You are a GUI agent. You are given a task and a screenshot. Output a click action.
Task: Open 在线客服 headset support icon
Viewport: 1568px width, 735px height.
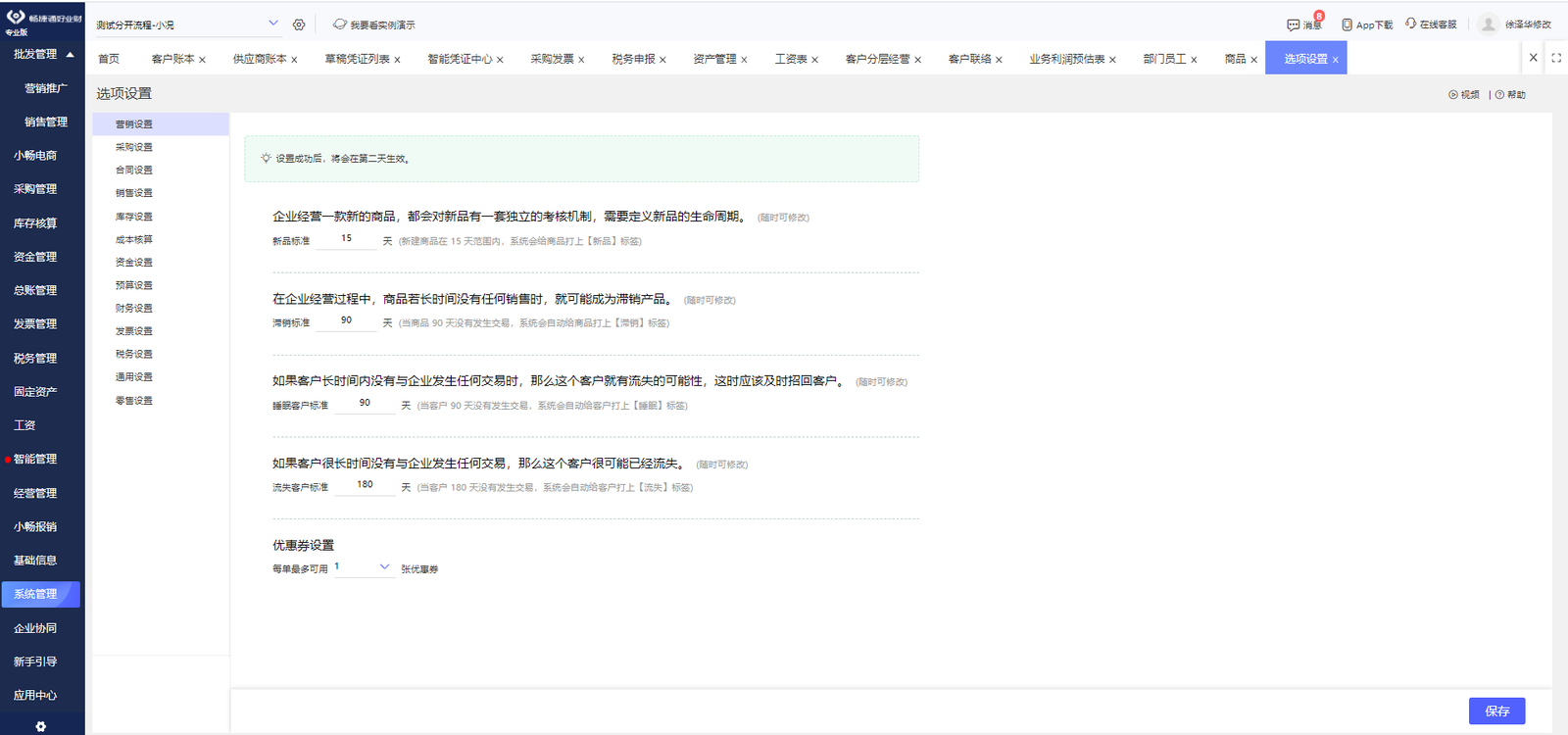[x=1410, y=24]
